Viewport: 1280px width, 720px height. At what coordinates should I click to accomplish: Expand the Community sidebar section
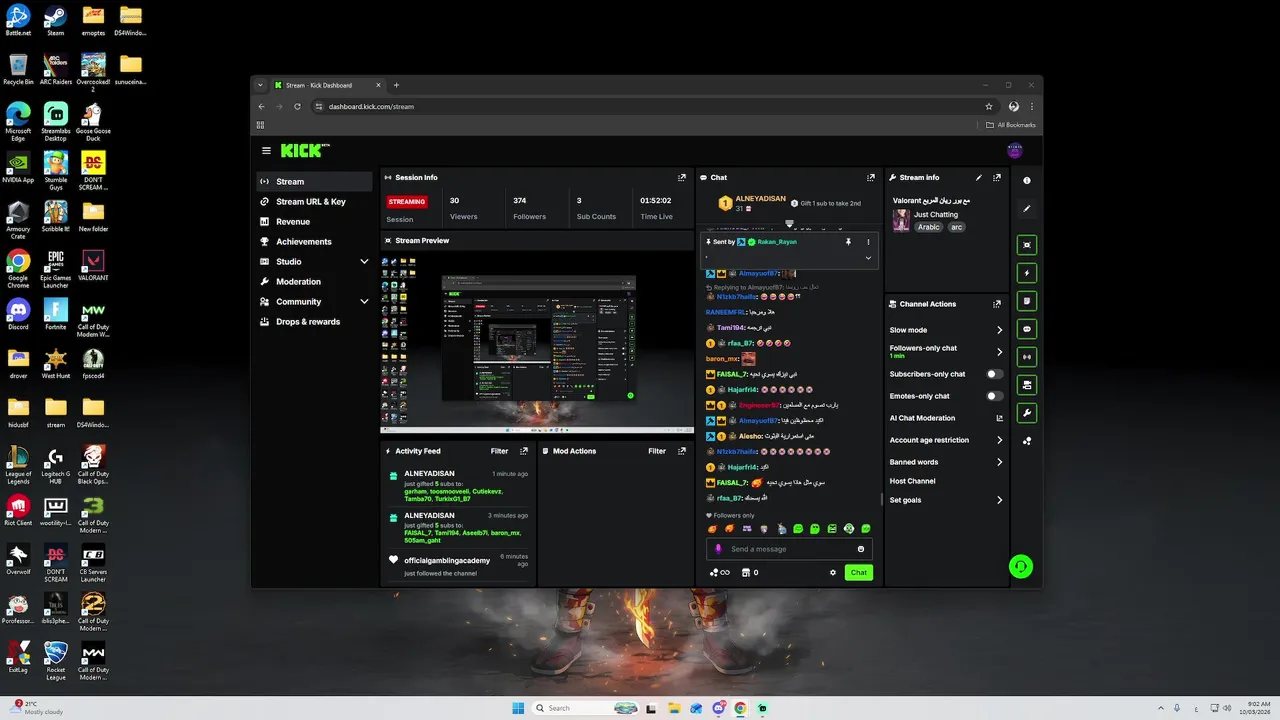click(x=364, y=302)
